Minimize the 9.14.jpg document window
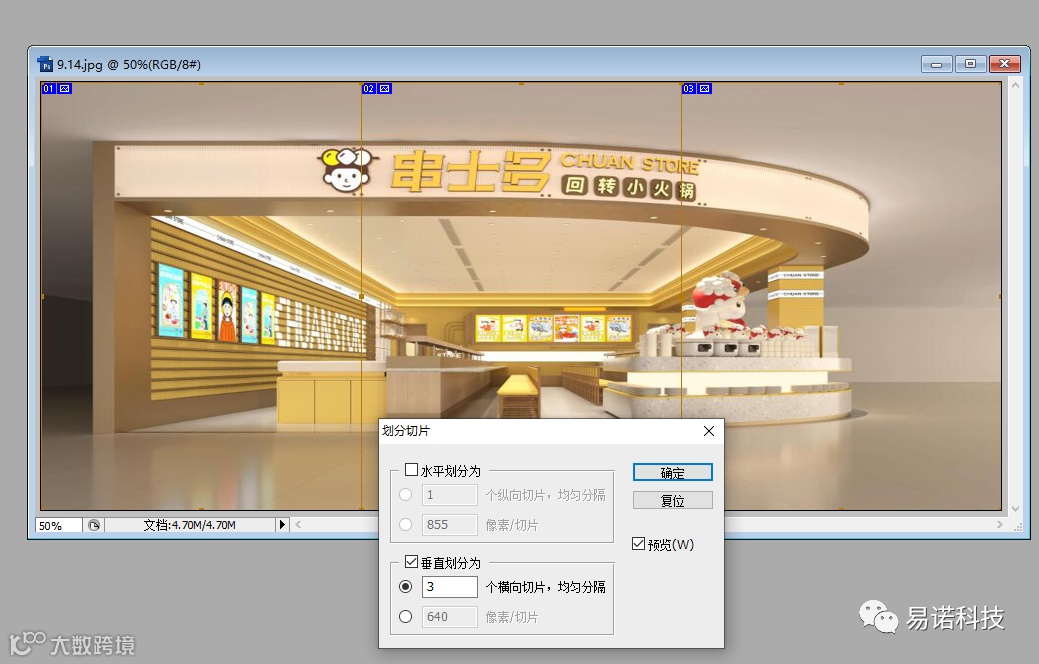 pyautogui.click(x=936, y=64)
